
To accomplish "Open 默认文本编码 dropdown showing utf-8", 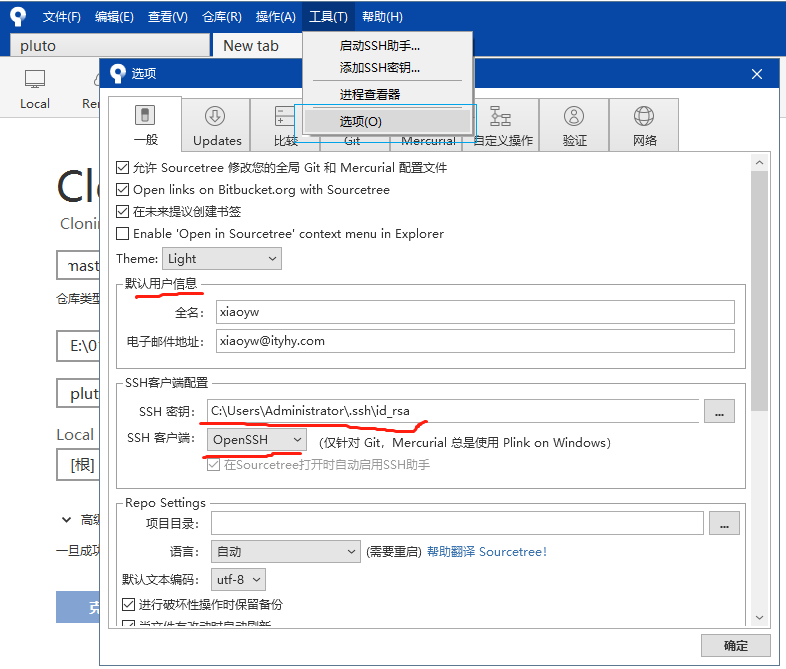I will coord(239,580).
